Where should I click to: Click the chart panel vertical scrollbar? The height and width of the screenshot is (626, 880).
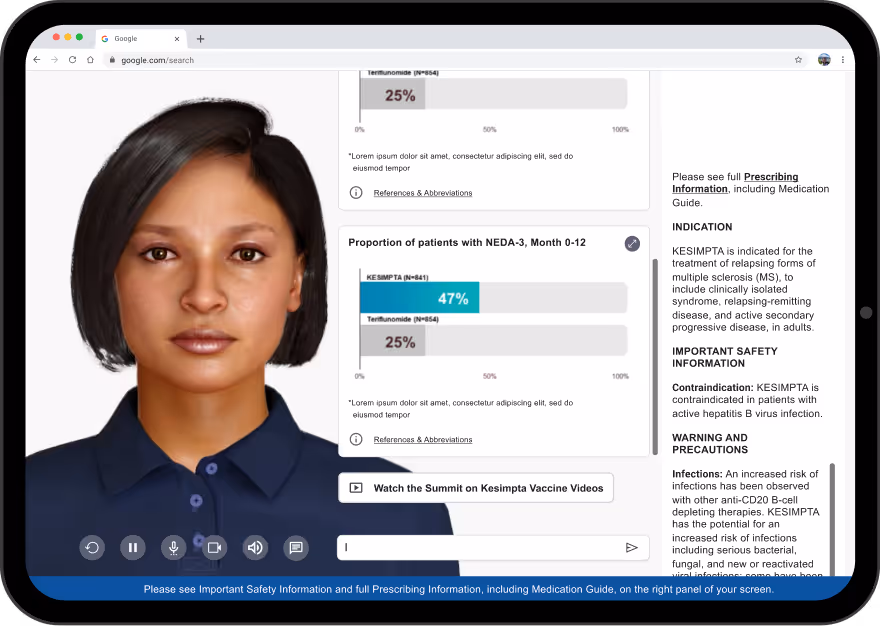pyautogui.click(x=654, y=357)
